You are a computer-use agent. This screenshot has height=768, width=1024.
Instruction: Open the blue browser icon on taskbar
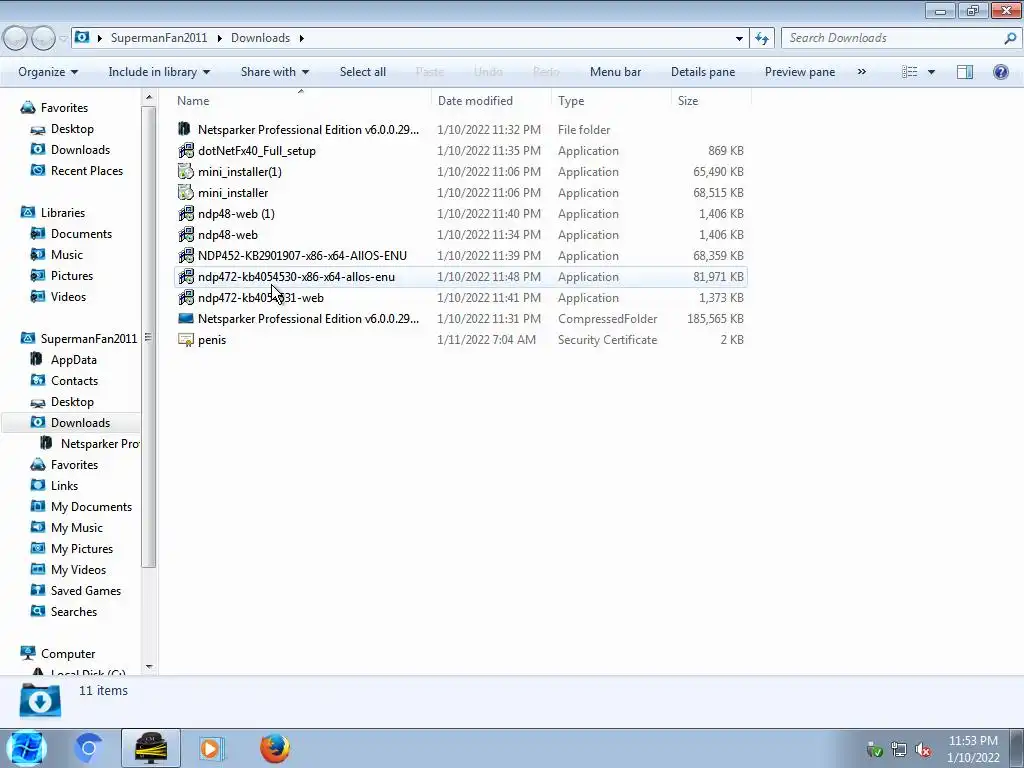click(88, 748)
